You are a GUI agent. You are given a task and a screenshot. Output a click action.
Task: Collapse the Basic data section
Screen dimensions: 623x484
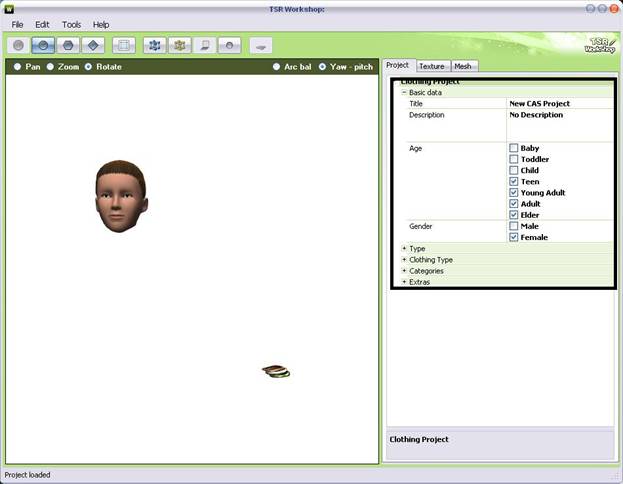(x=404, y=93)
